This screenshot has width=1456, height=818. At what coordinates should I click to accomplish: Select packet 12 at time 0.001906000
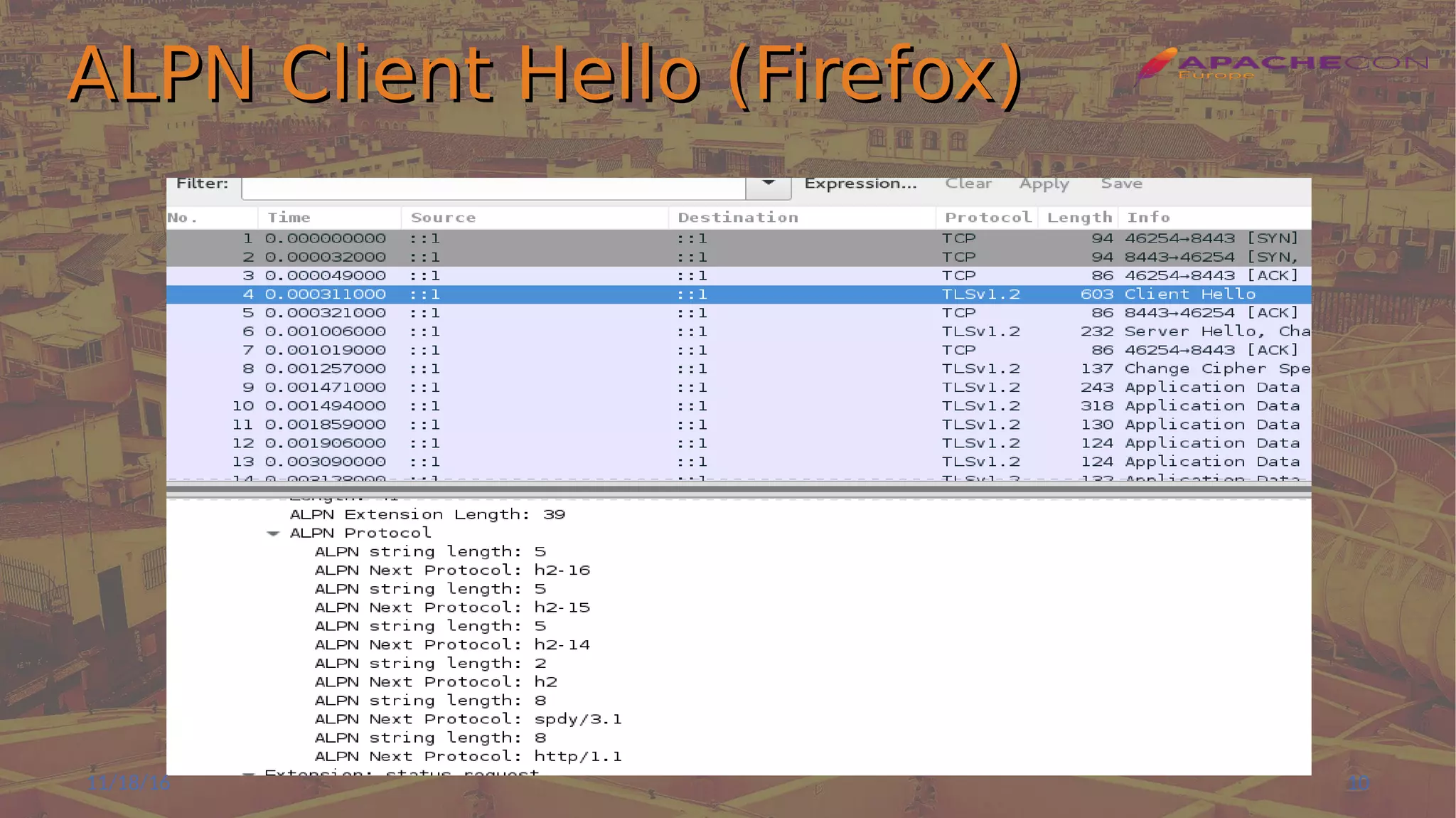[739, 443]
